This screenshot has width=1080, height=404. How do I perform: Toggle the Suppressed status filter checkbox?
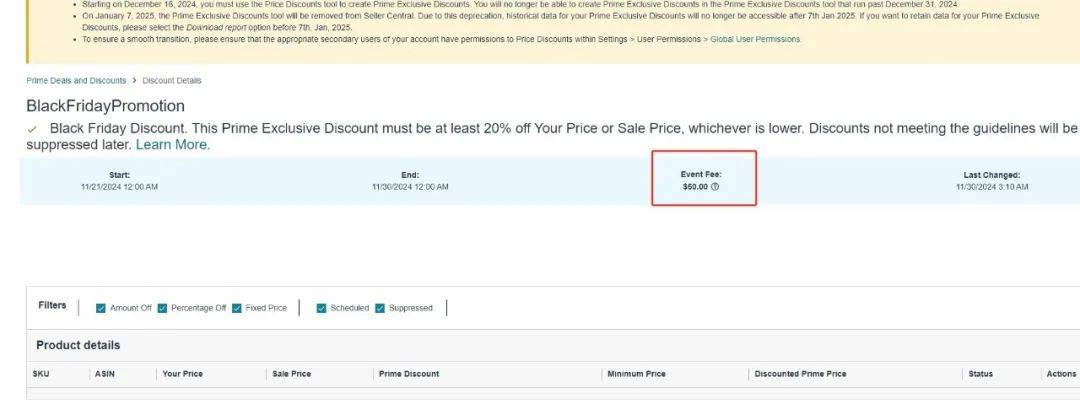click(x=380, y=308)
